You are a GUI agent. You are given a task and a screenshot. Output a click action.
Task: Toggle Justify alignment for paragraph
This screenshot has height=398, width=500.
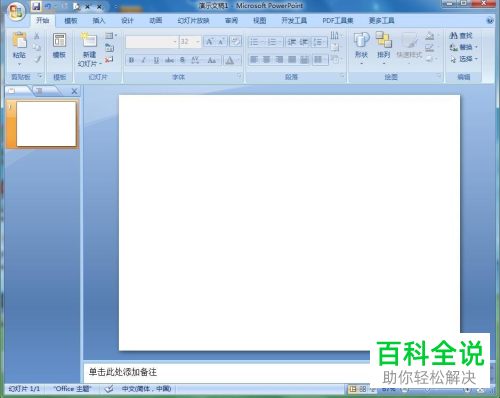(292, 60)
